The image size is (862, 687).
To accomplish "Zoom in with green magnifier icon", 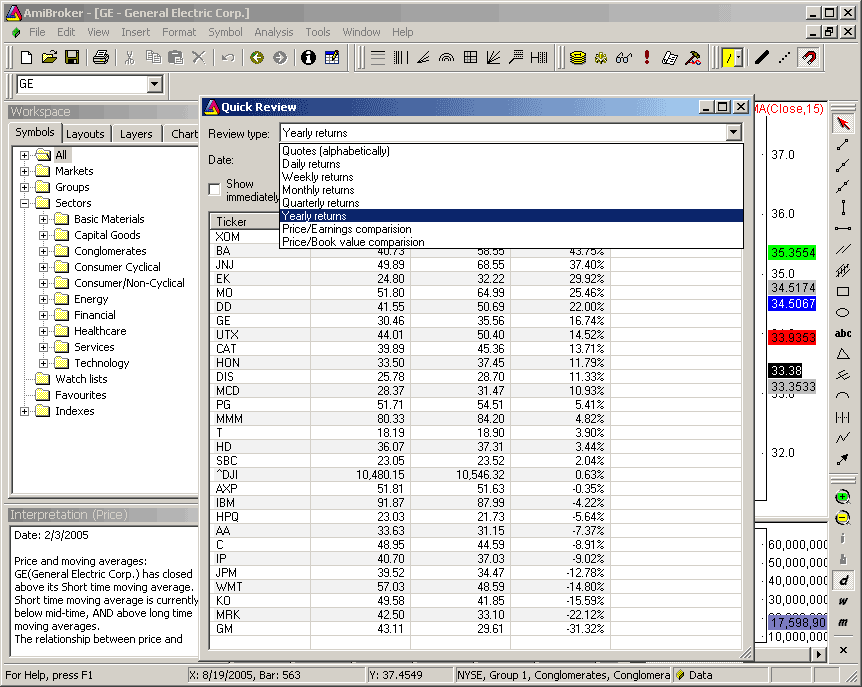I will pyautogui.click(x=842, y=497).
